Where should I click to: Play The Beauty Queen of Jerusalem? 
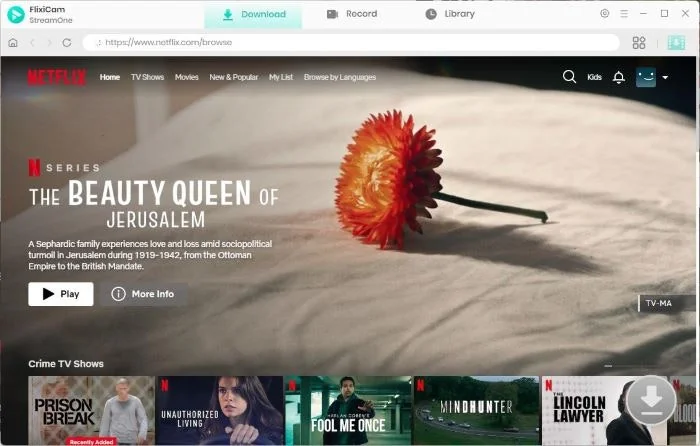[61, 294]
